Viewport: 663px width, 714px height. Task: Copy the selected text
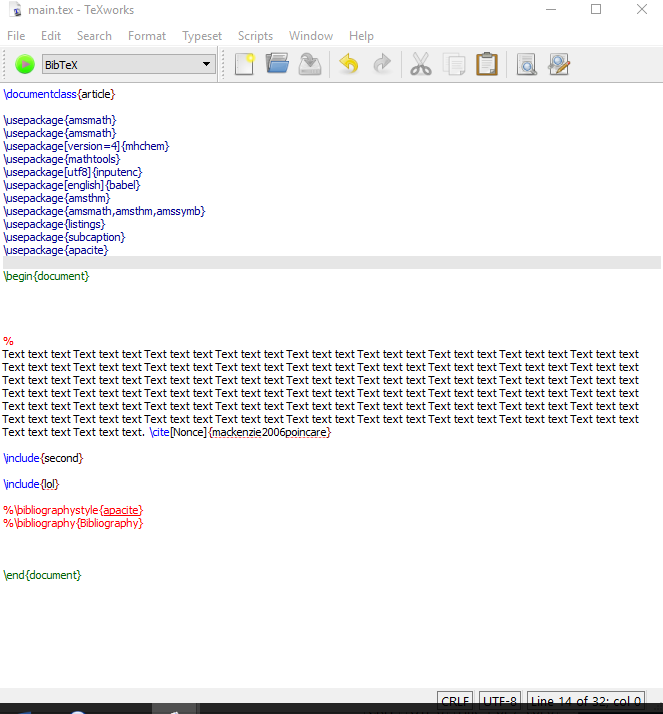[454, 64]
